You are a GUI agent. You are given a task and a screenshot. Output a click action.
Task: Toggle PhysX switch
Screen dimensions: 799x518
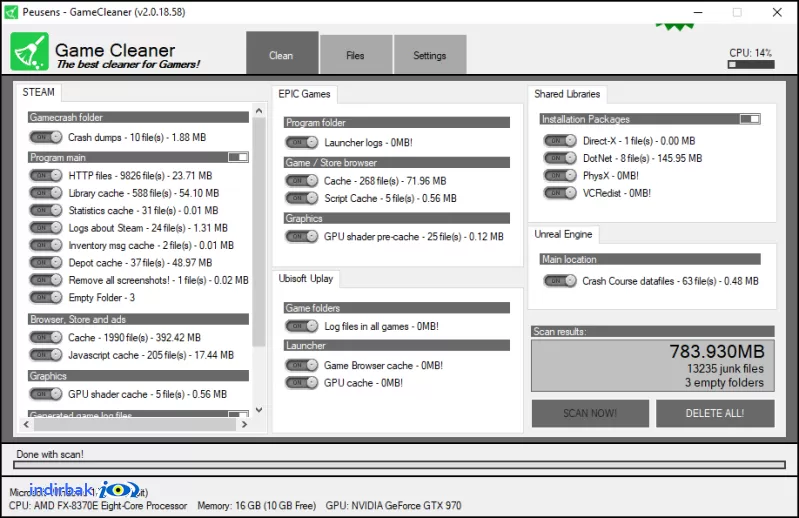[x=560, y=176]
